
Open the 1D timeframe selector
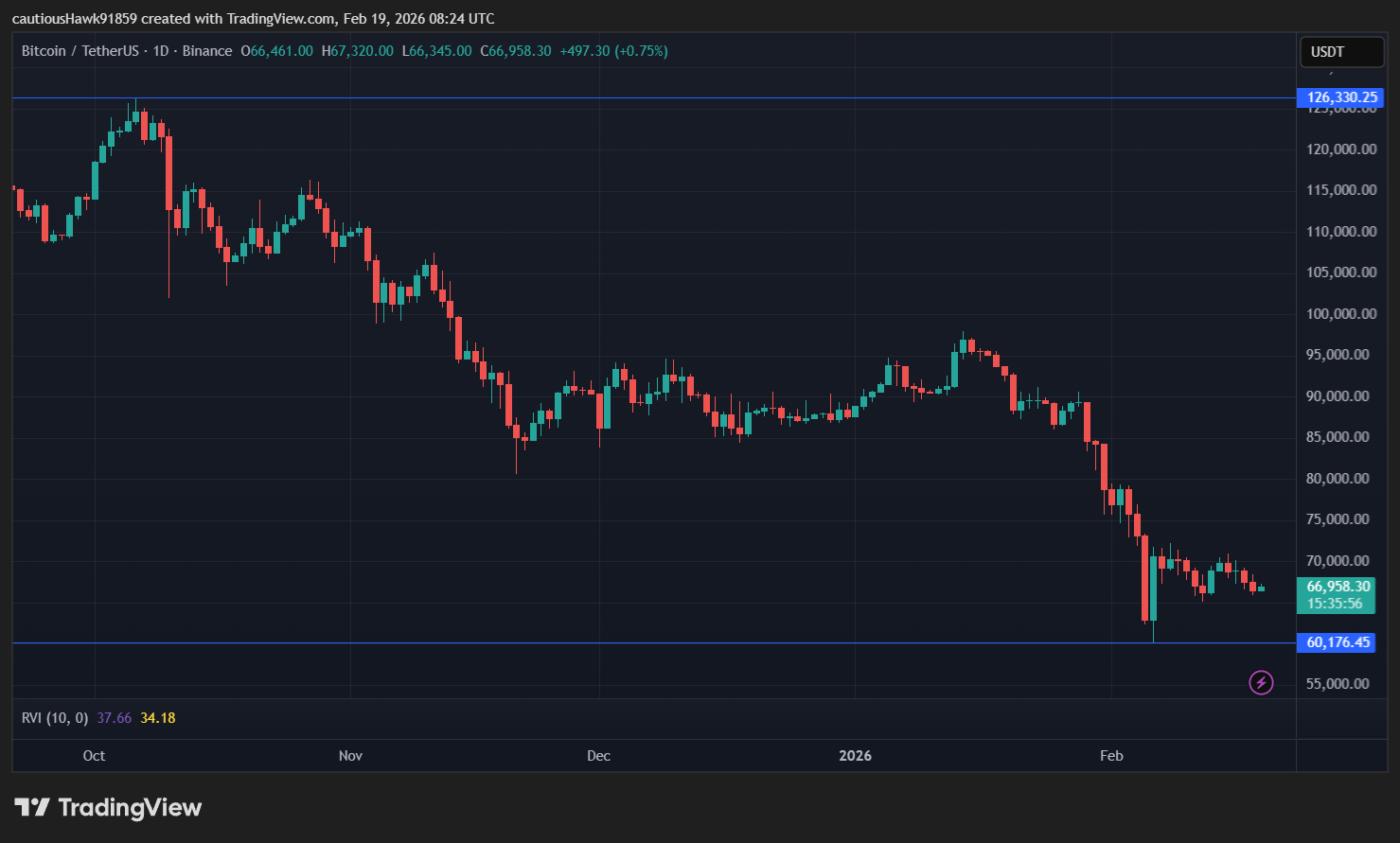click(159, 51)
